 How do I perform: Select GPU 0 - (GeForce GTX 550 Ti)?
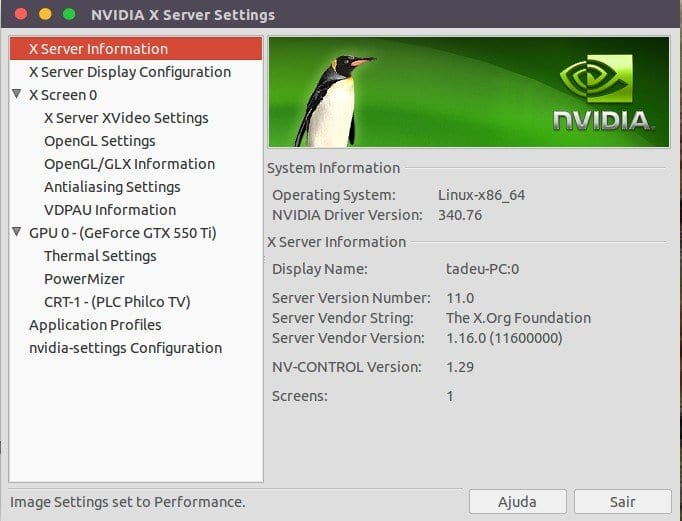[x=123, y=233]
